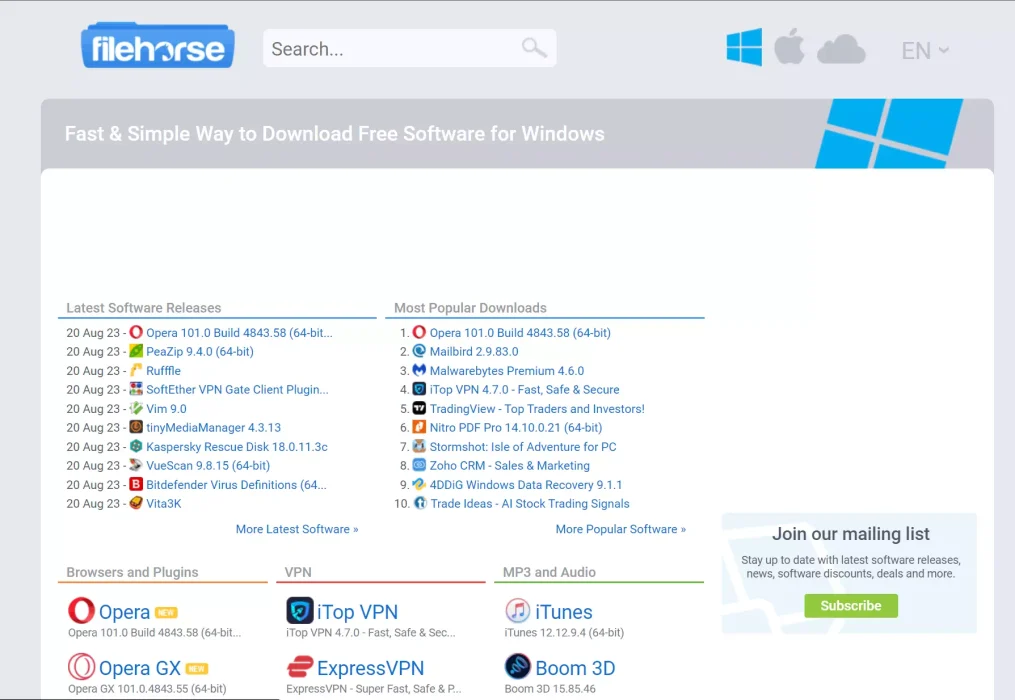Open Mailbird 2.9.83.0 link
1015x700 pixels.
coord(474,352)
